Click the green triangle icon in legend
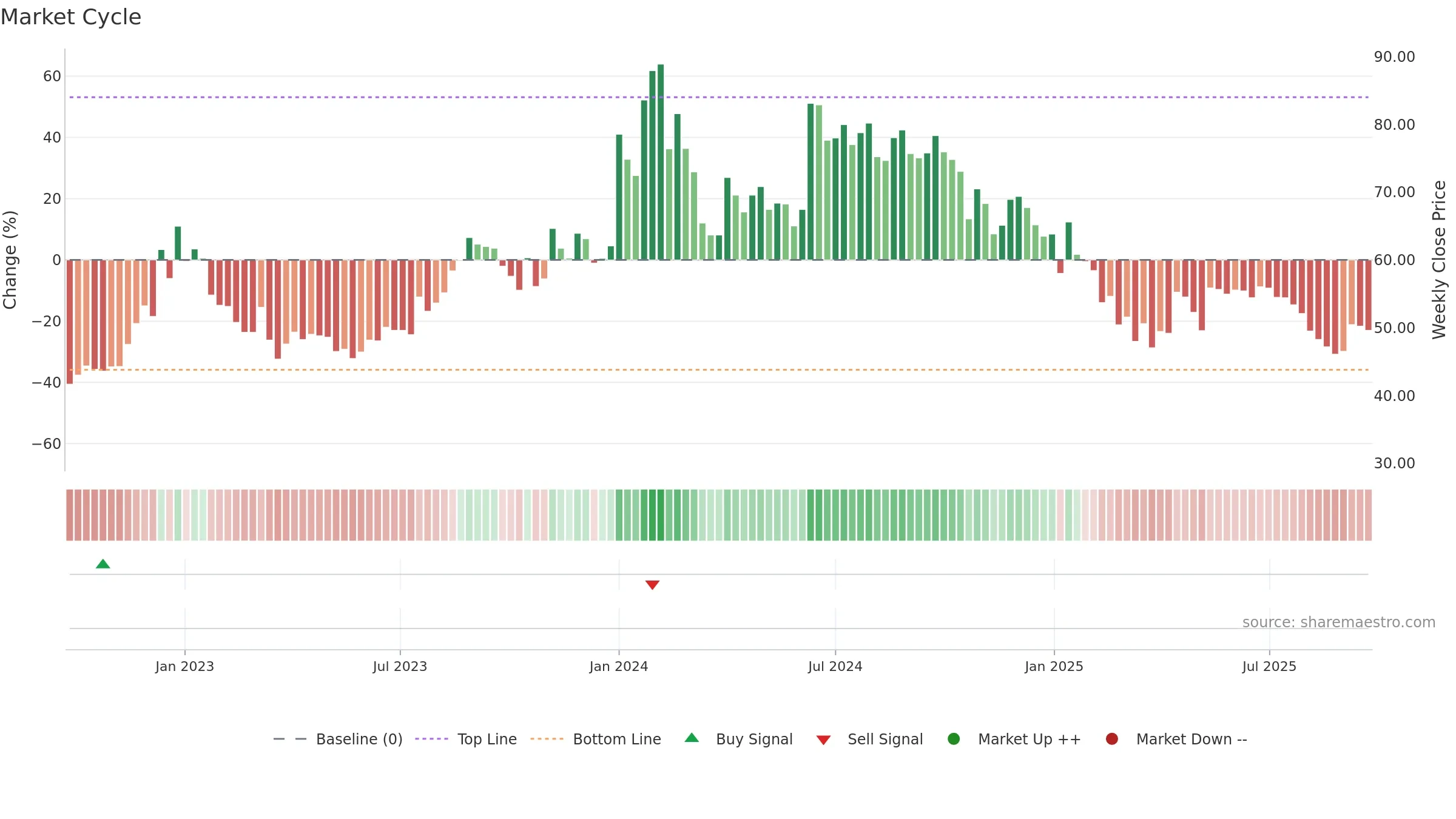The width and height of the screenshot is (1456, 819). point(692,738)
